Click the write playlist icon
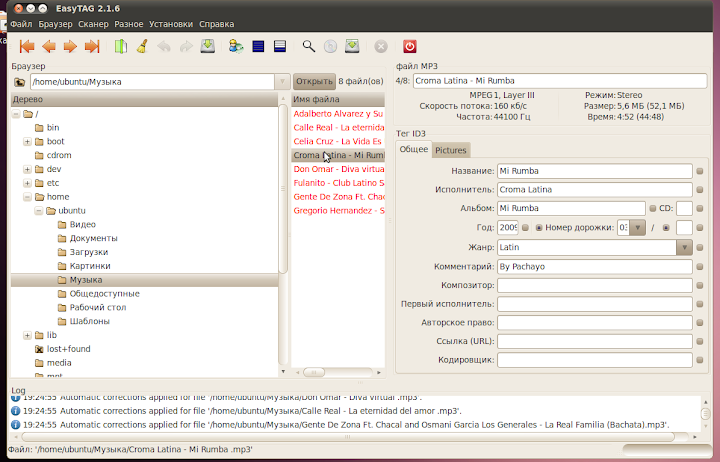The height and width of the screenshot is (462, 720). pos(352,46)
